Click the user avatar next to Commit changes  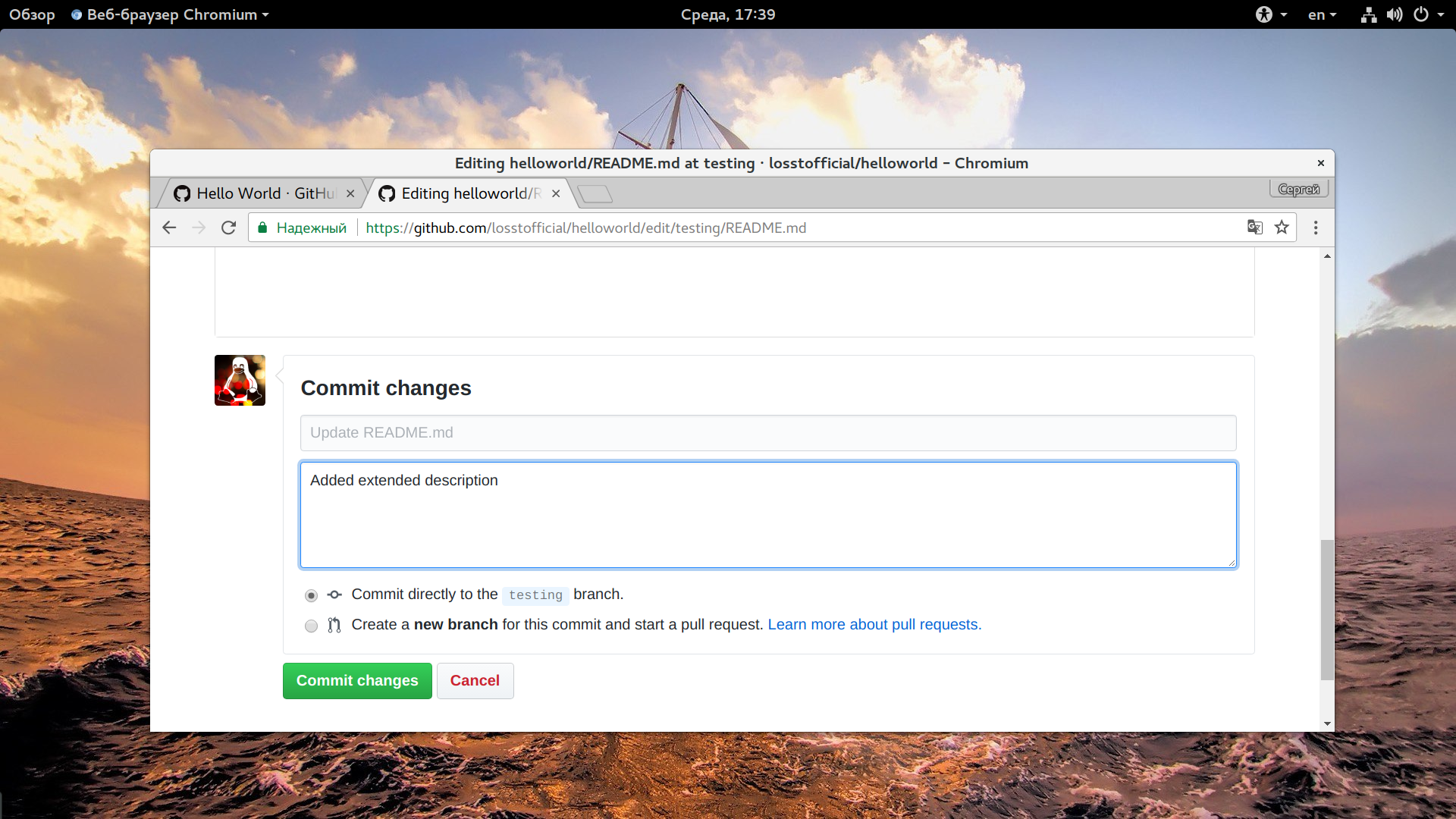click(240, 380)
